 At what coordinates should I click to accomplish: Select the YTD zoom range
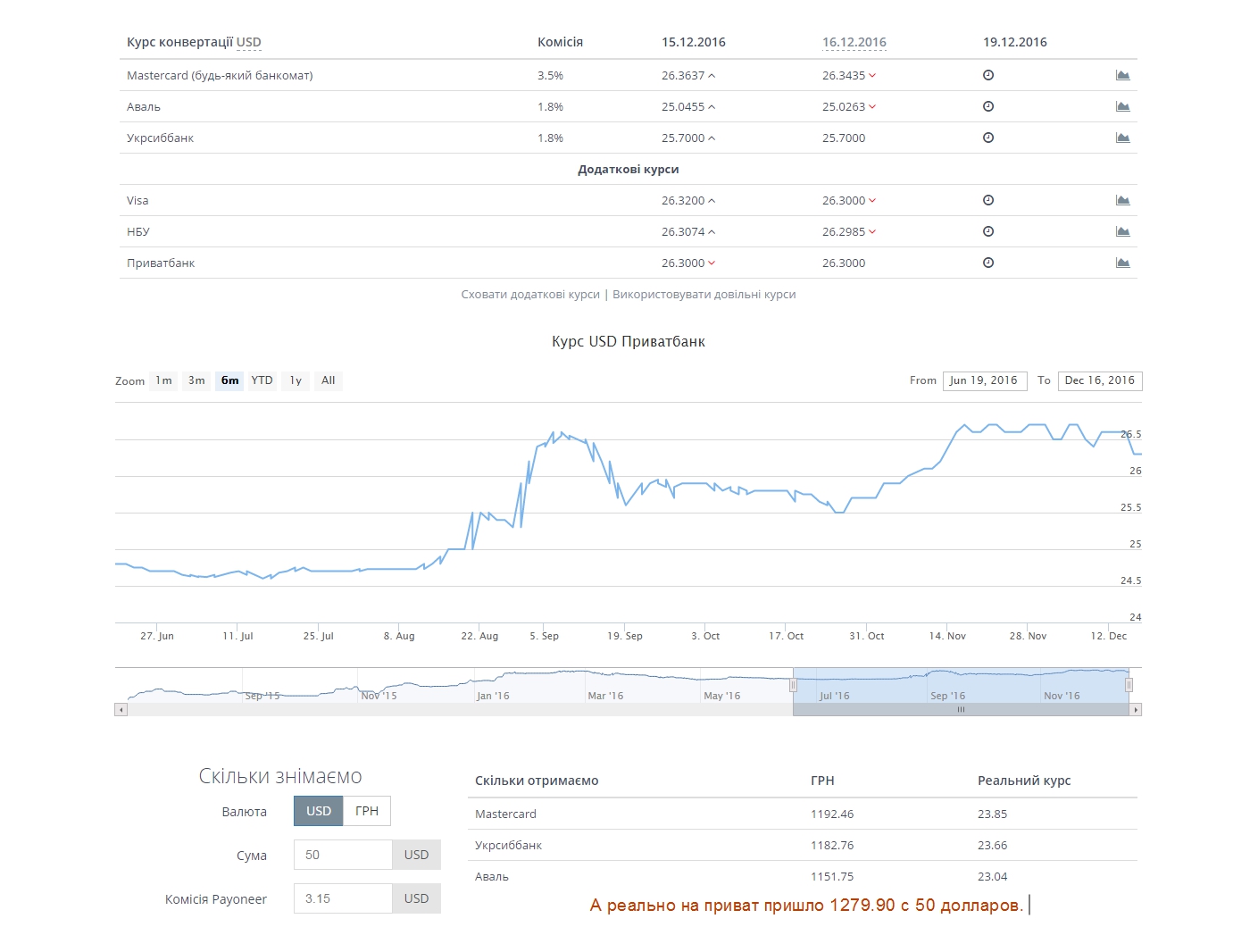(262, 380)
